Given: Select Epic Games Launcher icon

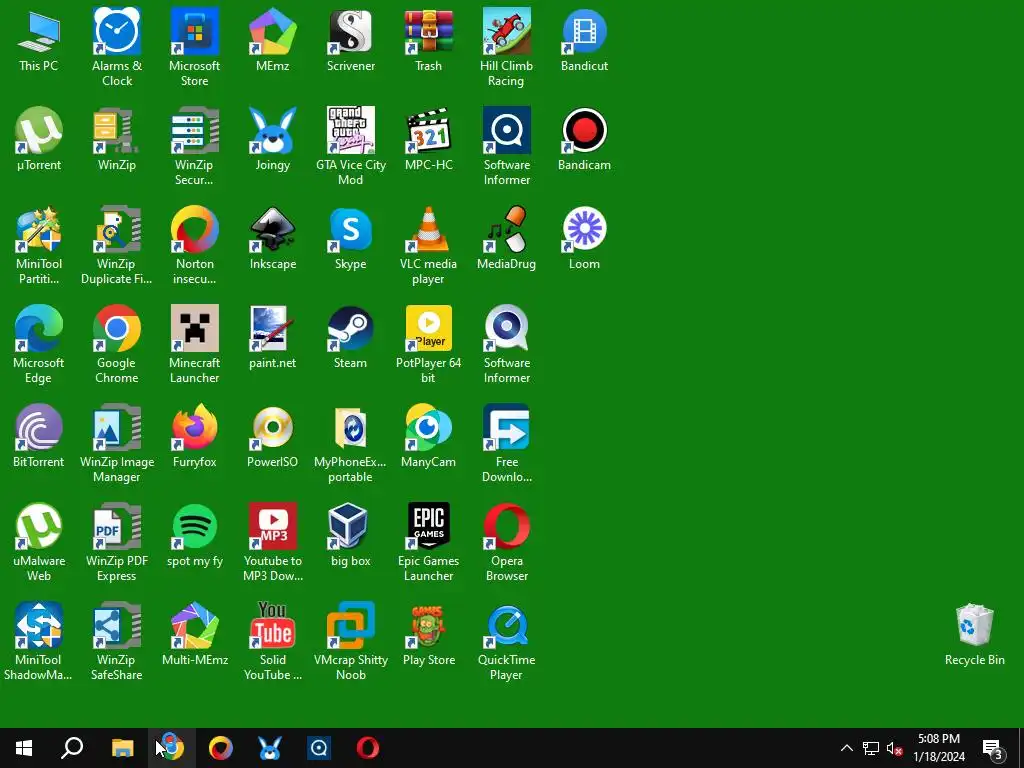Looking at the screenshot, I should pos(428,542).
